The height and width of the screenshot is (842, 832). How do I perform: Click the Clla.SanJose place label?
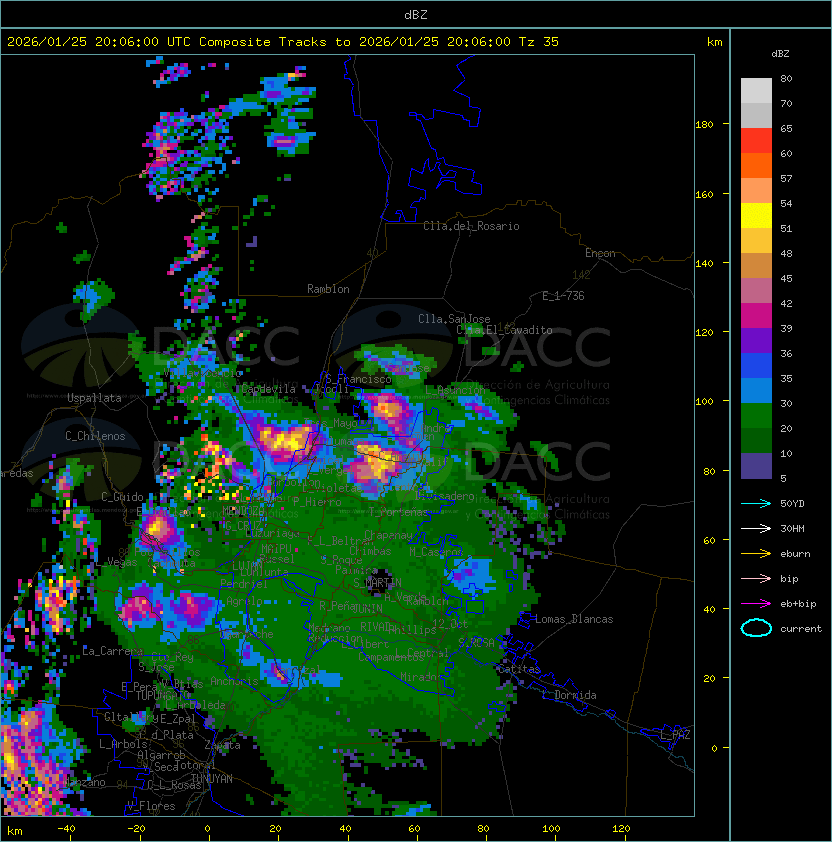pos(454,319)
